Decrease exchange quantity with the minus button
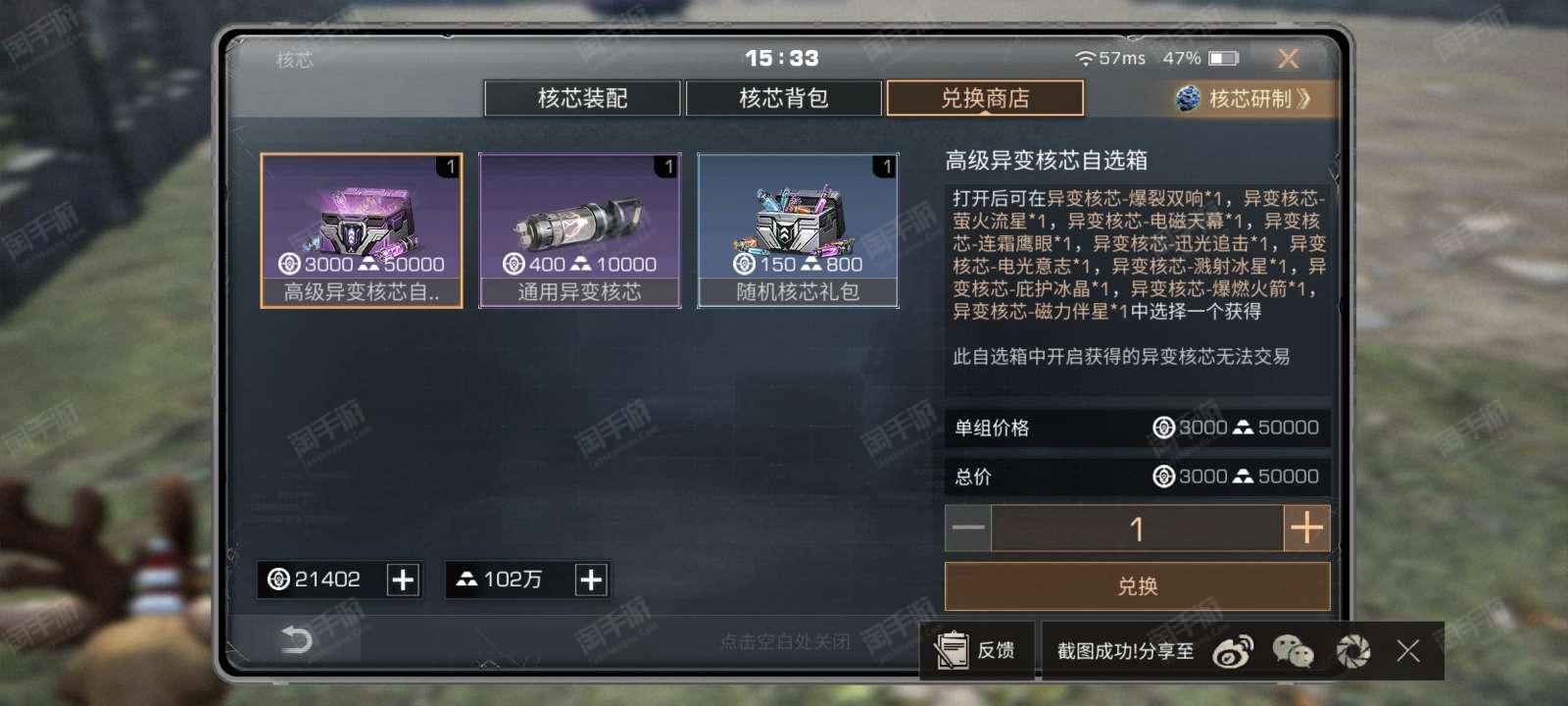The image size is (1568, 706). pyautogui.click(x=968, y=529)
